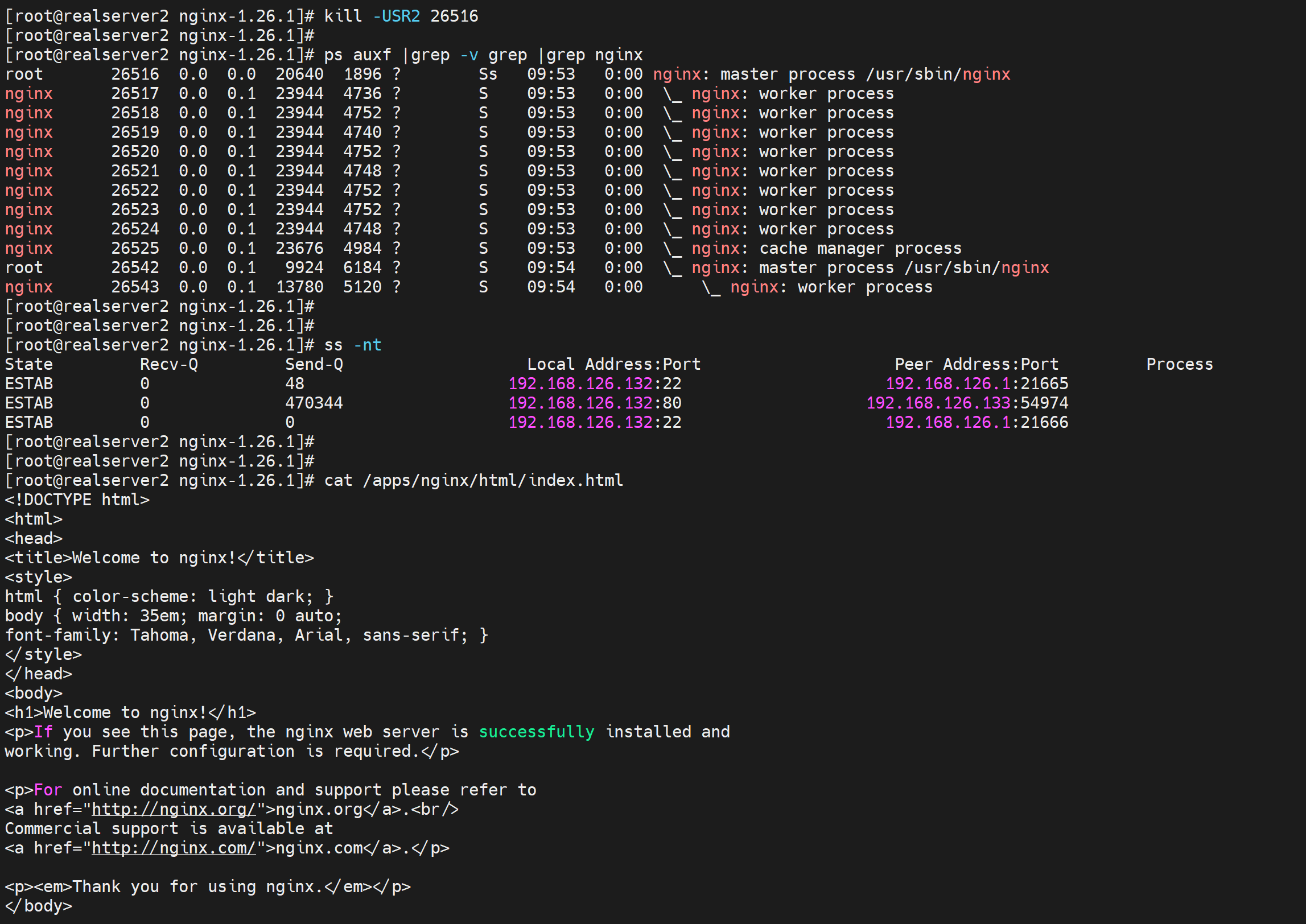Viewport: 1306px width, 924px height.
Task: Click the Thank you for using nginx line
Action: [207, 886]
